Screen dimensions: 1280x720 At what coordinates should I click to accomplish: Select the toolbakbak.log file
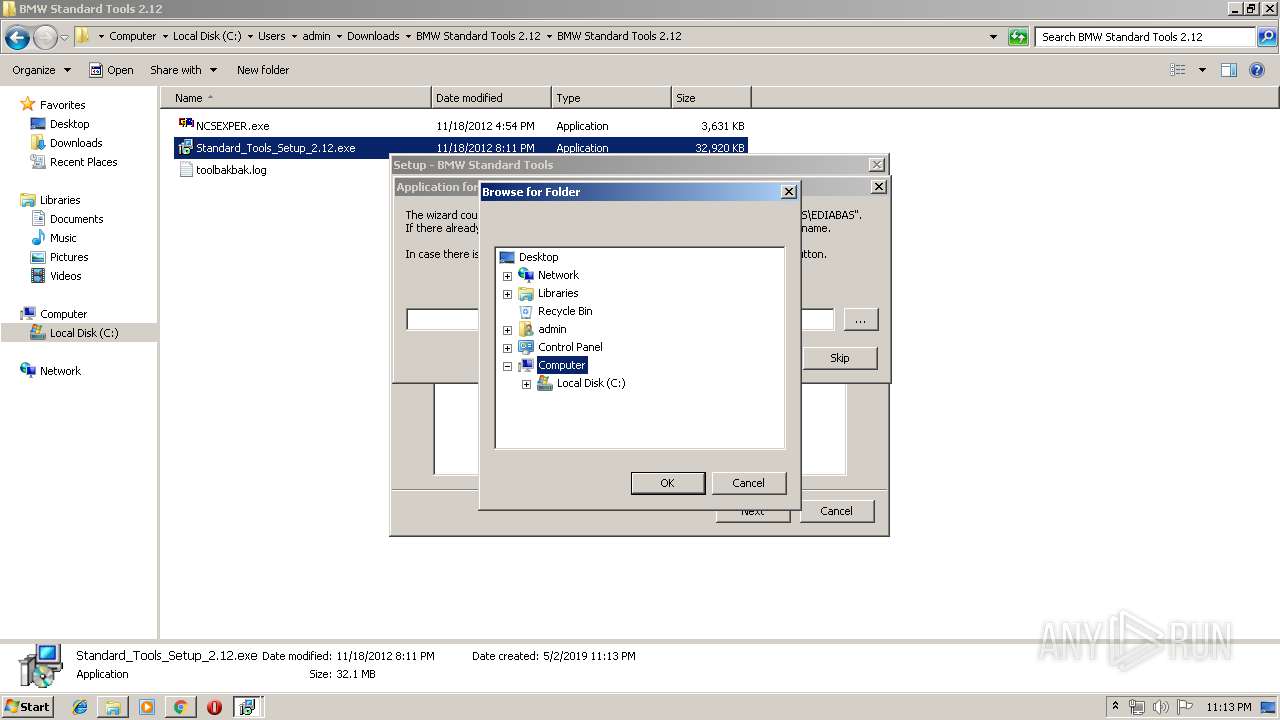click(231, 170)
